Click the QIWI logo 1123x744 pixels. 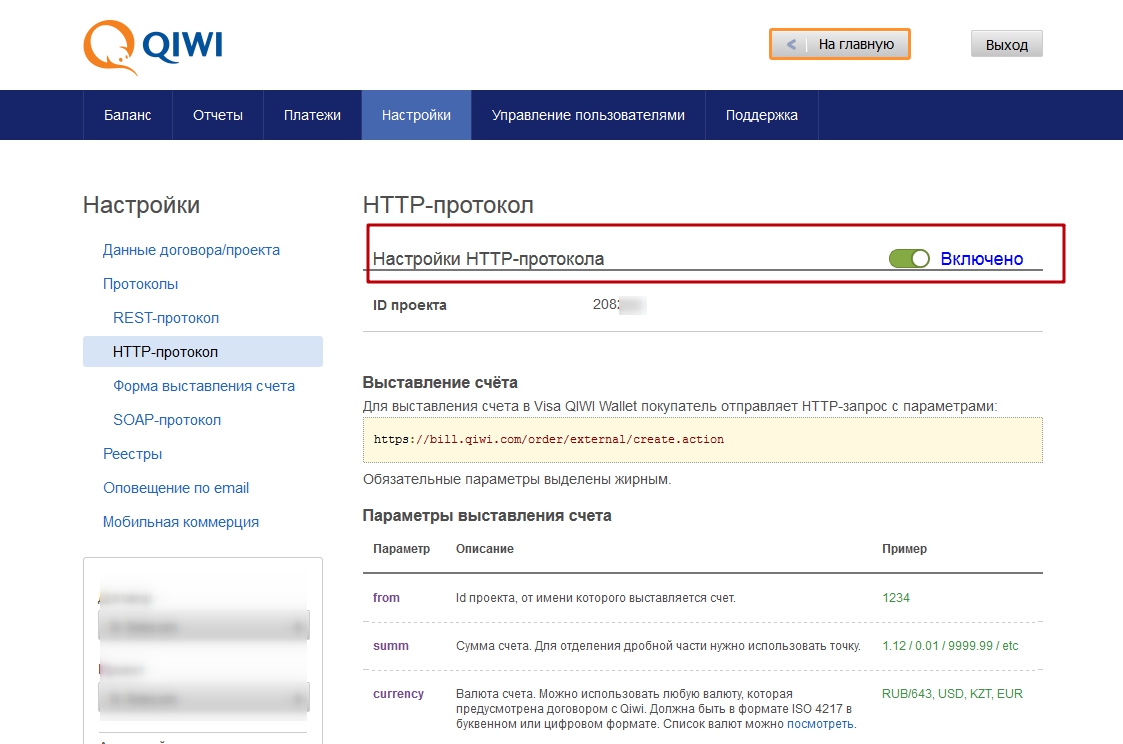pyautogui.click(x=153, y=47)
